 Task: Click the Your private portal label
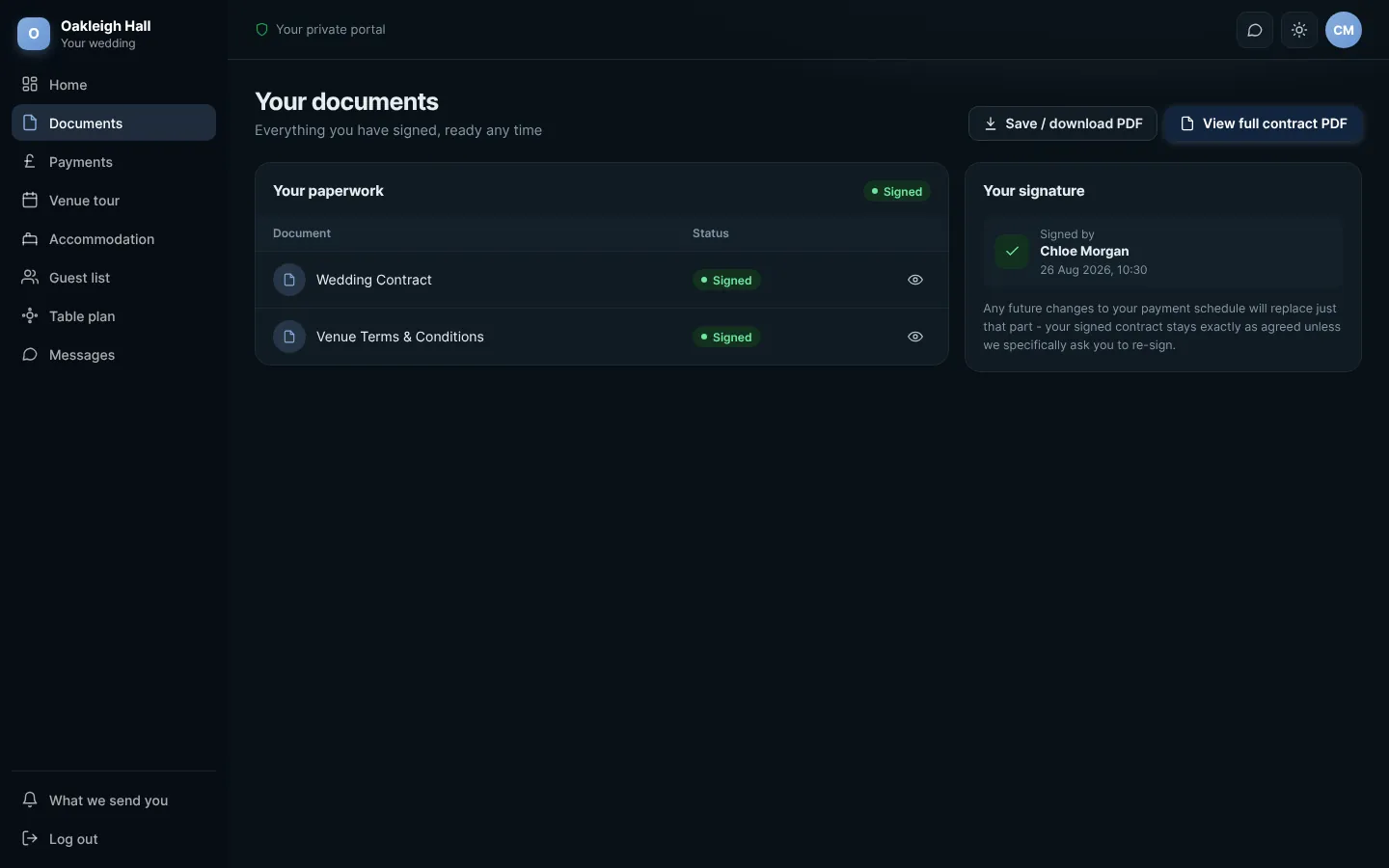point(331,30)
